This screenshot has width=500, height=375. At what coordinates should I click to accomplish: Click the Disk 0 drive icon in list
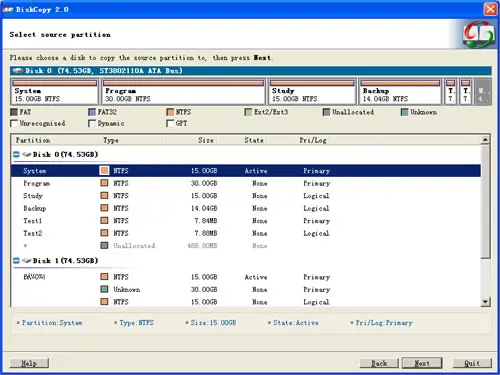click(27, 154)
